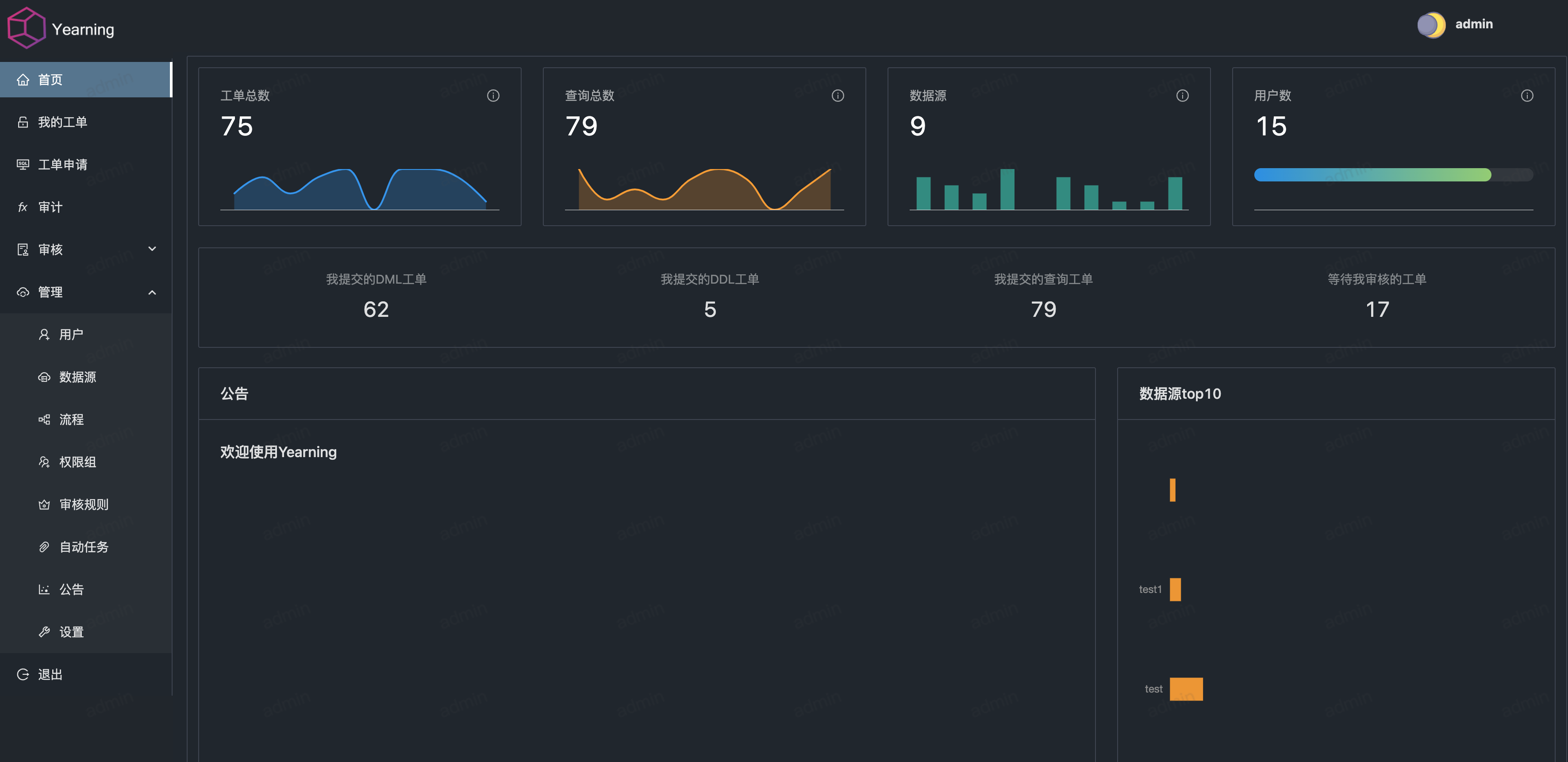Image resolution: width=1568 pixels, height=762 pixels.
Task: Open 自动任务 menu entry
Action: (x=83, y=547)
